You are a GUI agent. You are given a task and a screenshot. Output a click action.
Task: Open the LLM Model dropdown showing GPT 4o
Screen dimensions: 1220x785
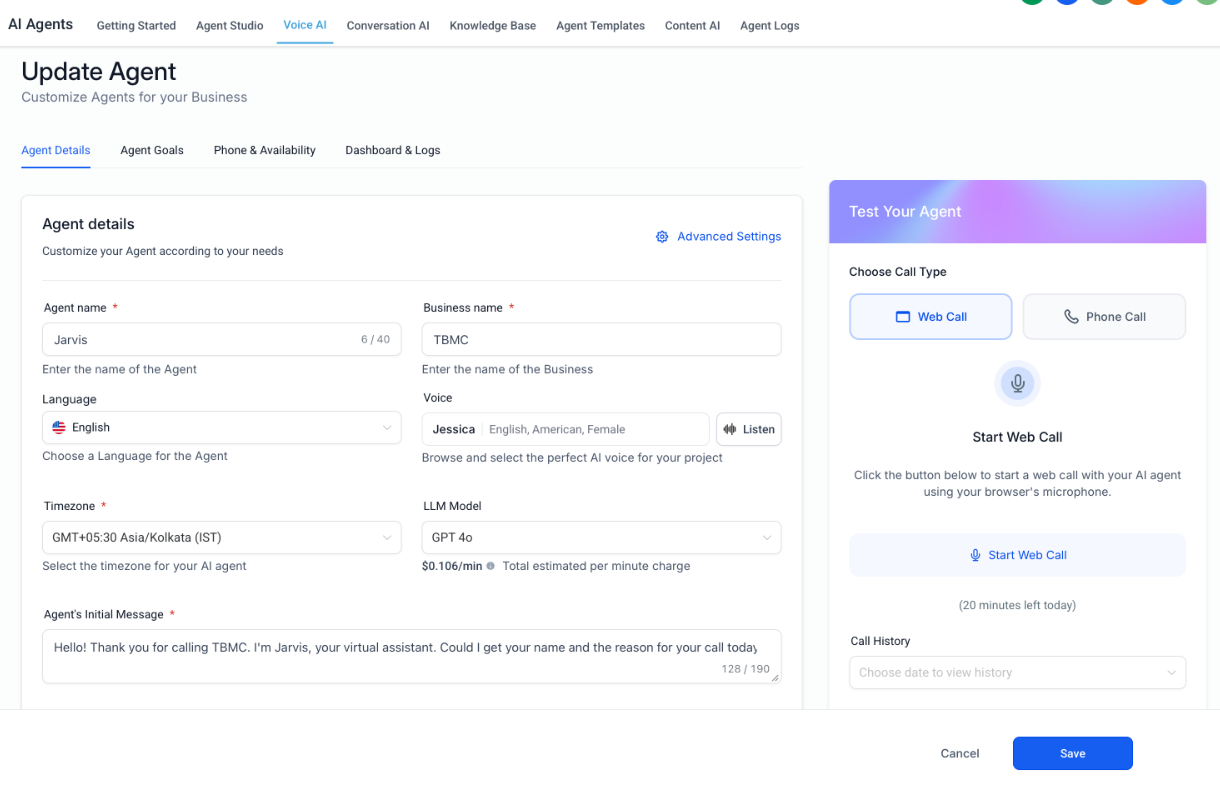[x=602, y=537]
